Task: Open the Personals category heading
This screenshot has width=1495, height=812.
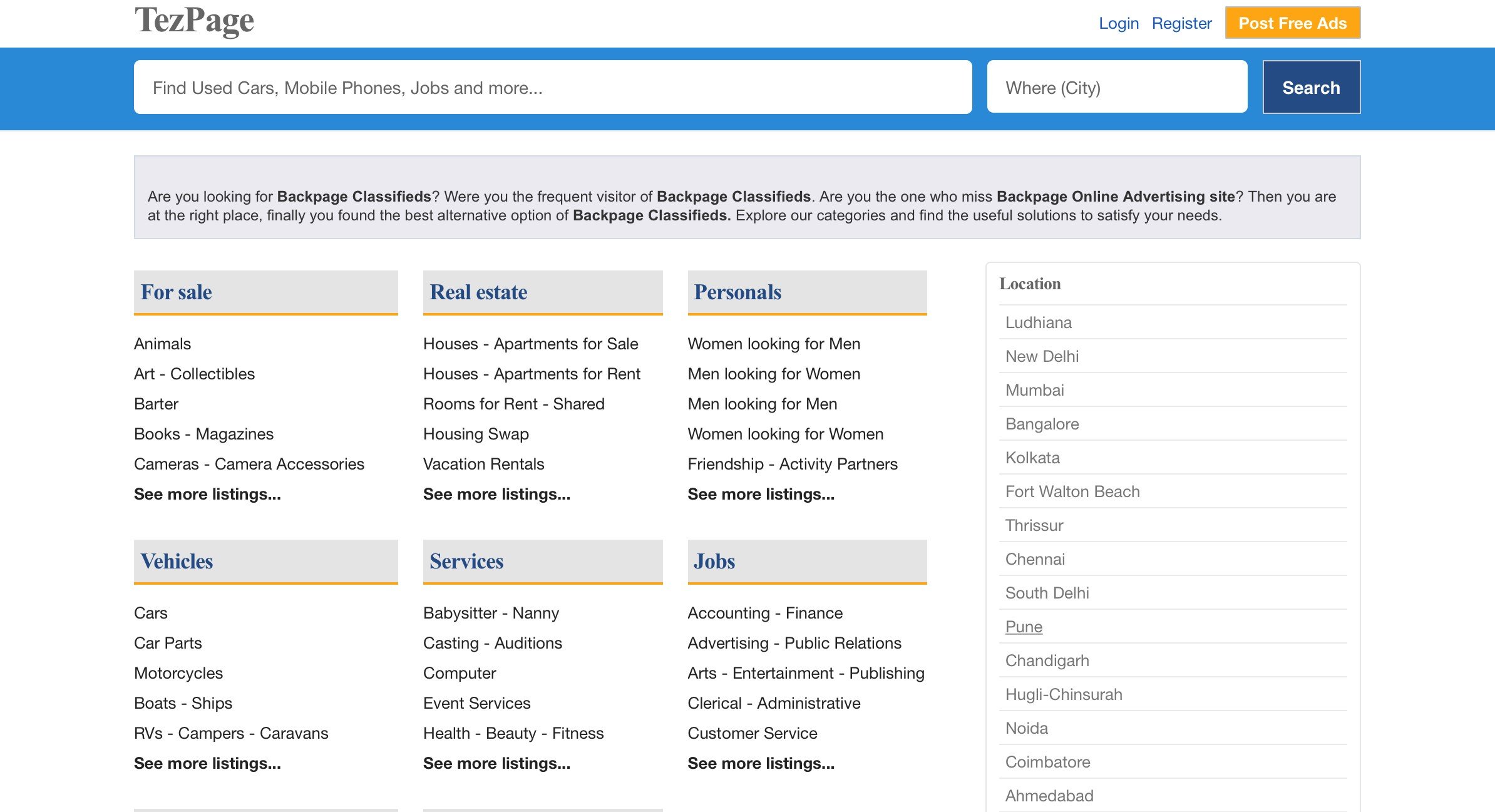Action: [x=737, y=292]
